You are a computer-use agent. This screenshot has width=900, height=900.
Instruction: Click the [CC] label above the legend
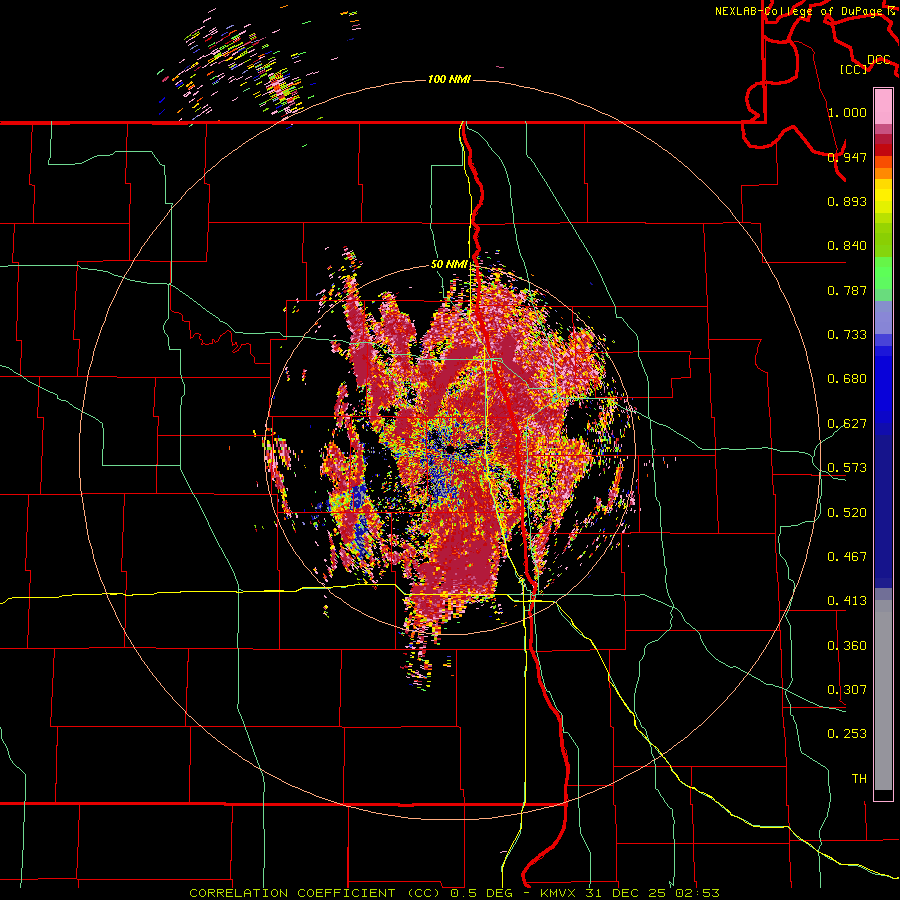854,69
